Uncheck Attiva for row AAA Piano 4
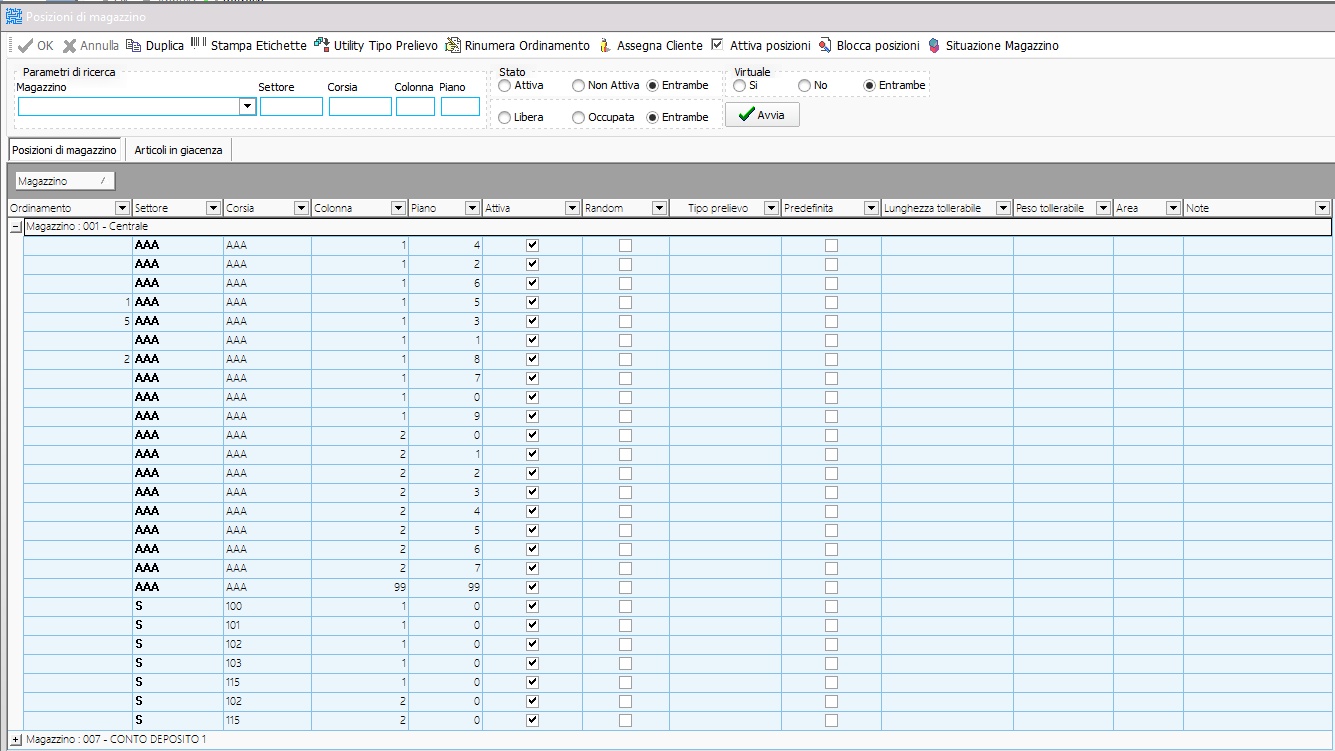 (x=532, y=245)
